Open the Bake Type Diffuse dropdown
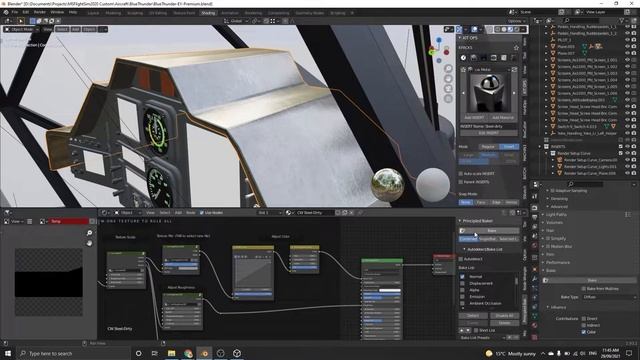640x360 pixels. (x=609, y=297)
